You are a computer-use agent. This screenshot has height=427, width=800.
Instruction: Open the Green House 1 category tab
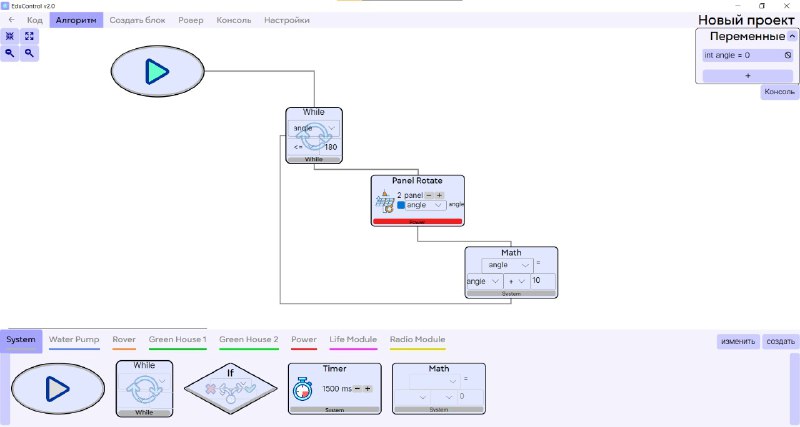pyautogui.click(x=177, y=340)
